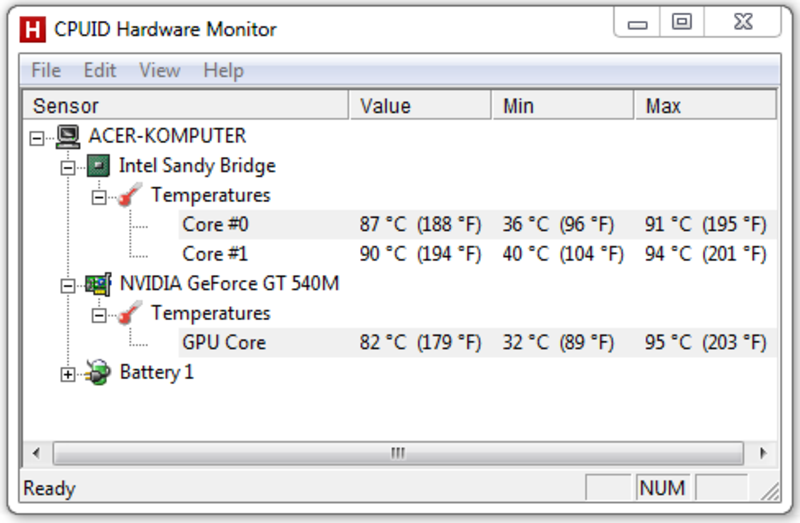
Task: Select the GPU Core sensor row
Action: (x=478, y=342)
